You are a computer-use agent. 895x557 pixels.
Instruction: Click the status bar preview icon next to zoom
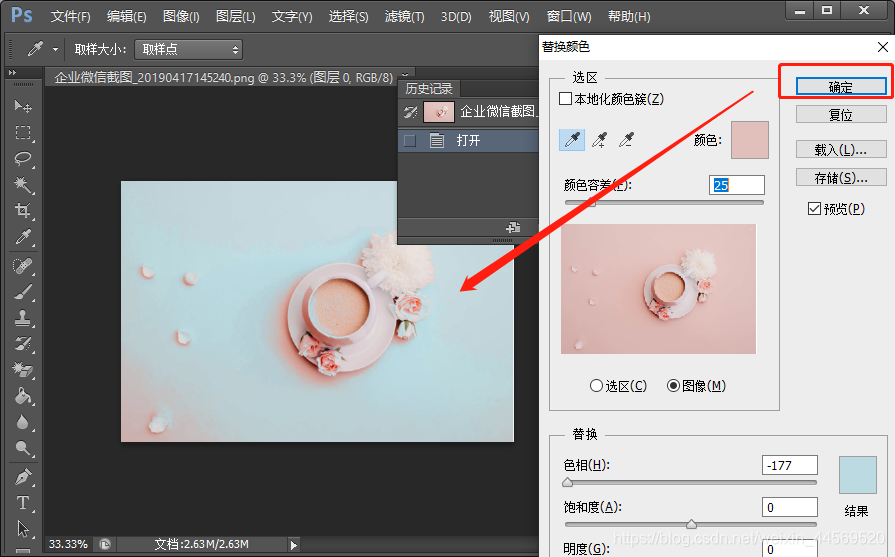click(104, 544)
